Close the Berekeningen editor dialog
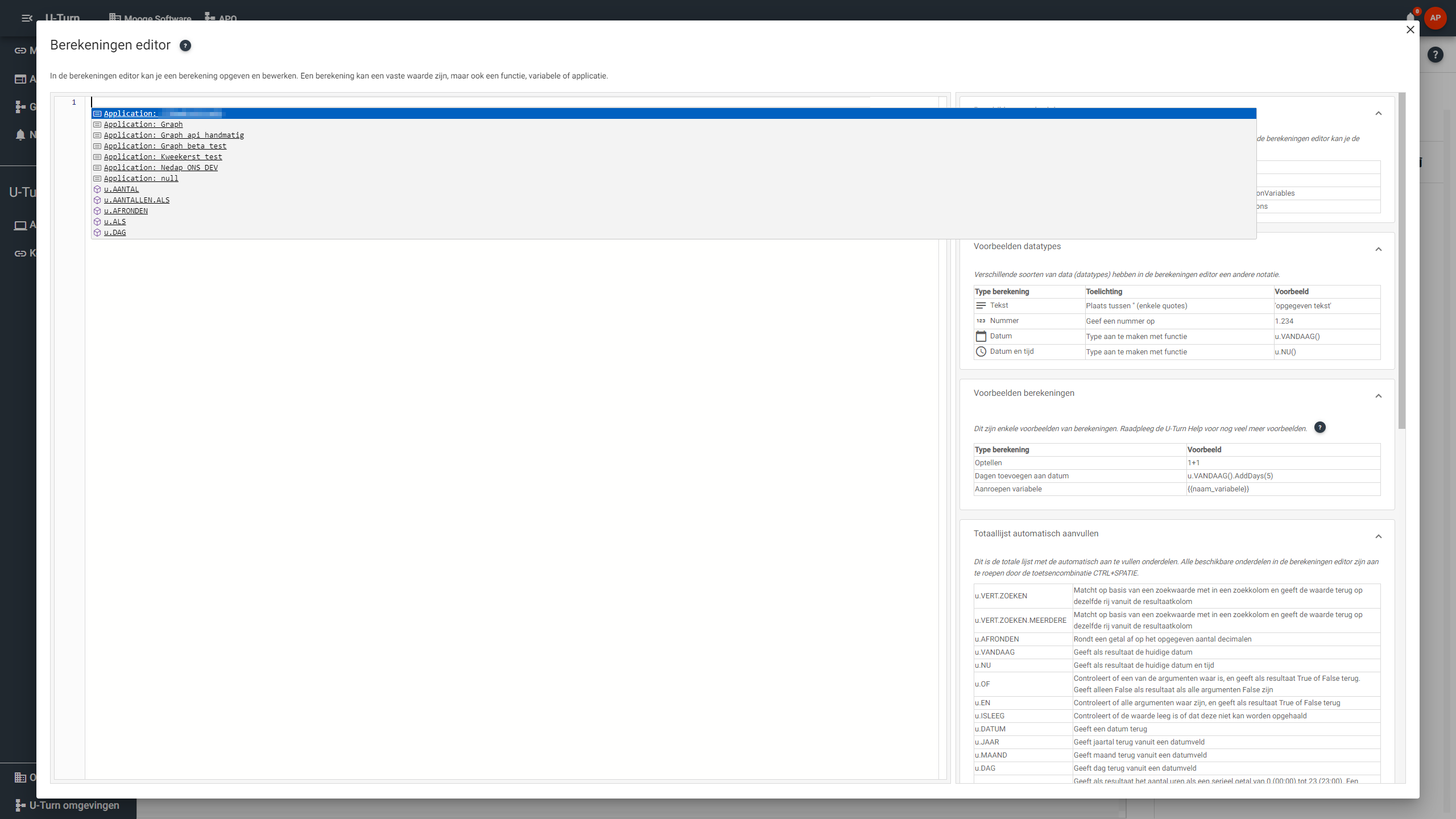Screen dimensions: 1456x819 1410,30
